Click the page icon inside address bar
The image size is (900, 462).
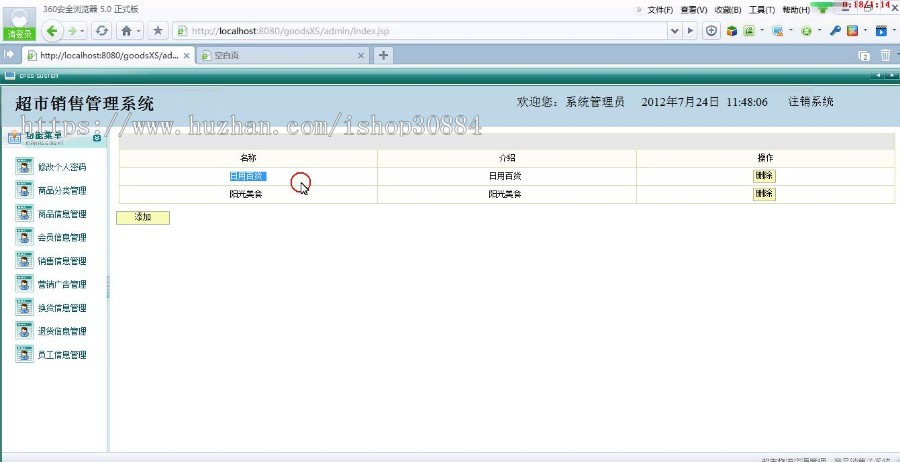[182, 32]
